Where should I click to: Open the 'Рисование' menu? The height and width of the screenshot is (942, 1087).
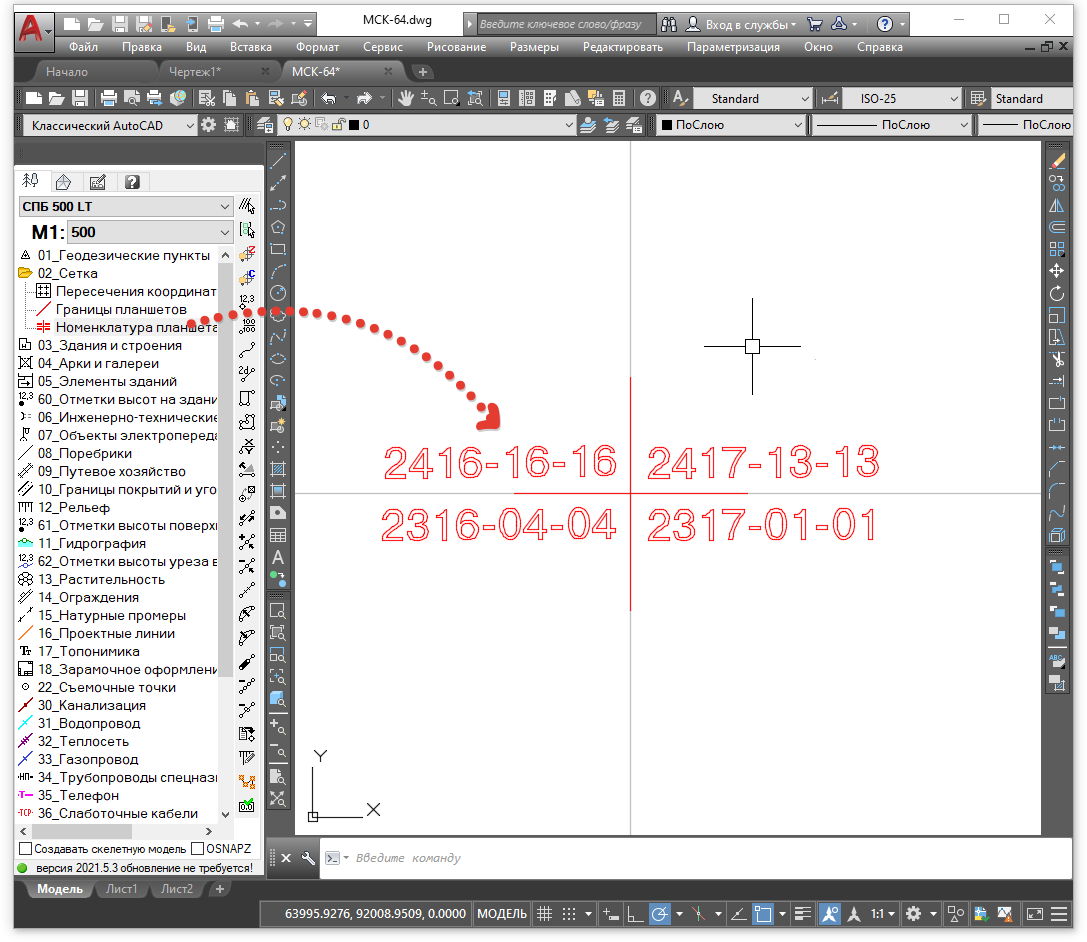(x=456, y=47)
